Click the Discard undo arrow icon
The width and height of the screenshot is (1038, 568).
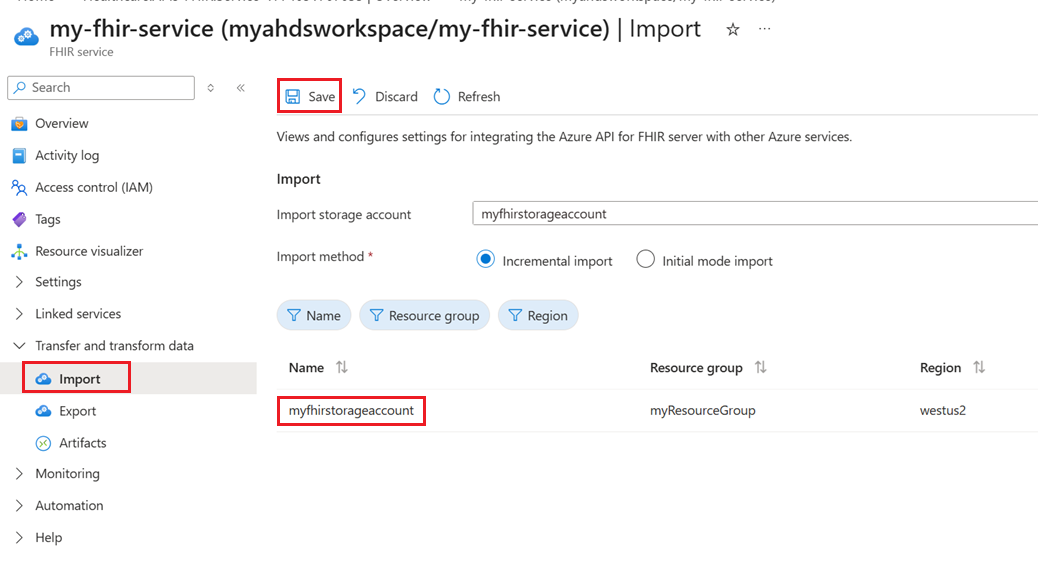(359, 97)
